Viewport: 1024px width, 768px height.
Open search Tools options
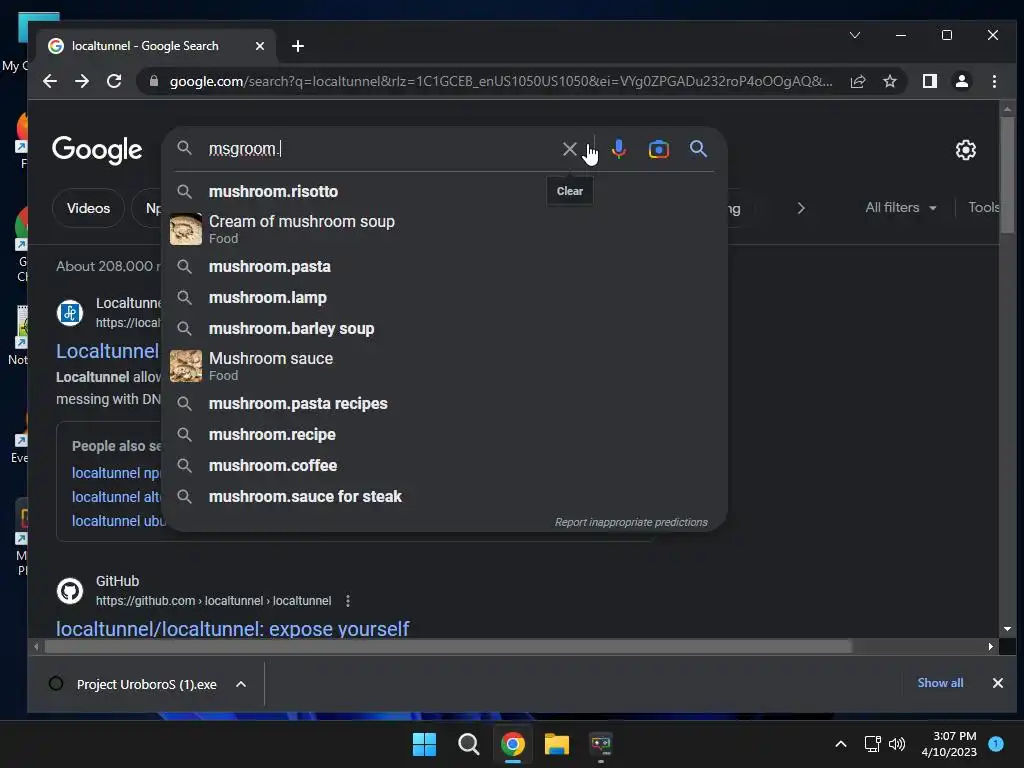click(984, 208)
